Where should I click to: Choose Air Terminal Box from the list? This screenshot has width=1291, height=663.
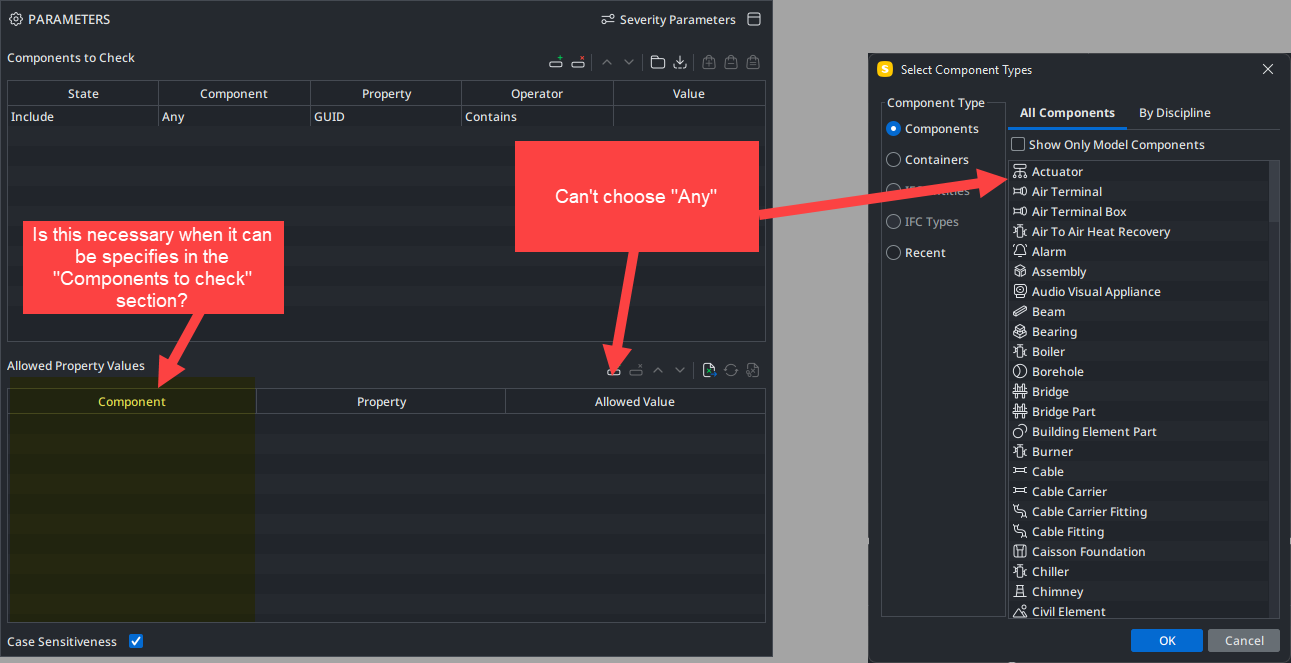1139,212
